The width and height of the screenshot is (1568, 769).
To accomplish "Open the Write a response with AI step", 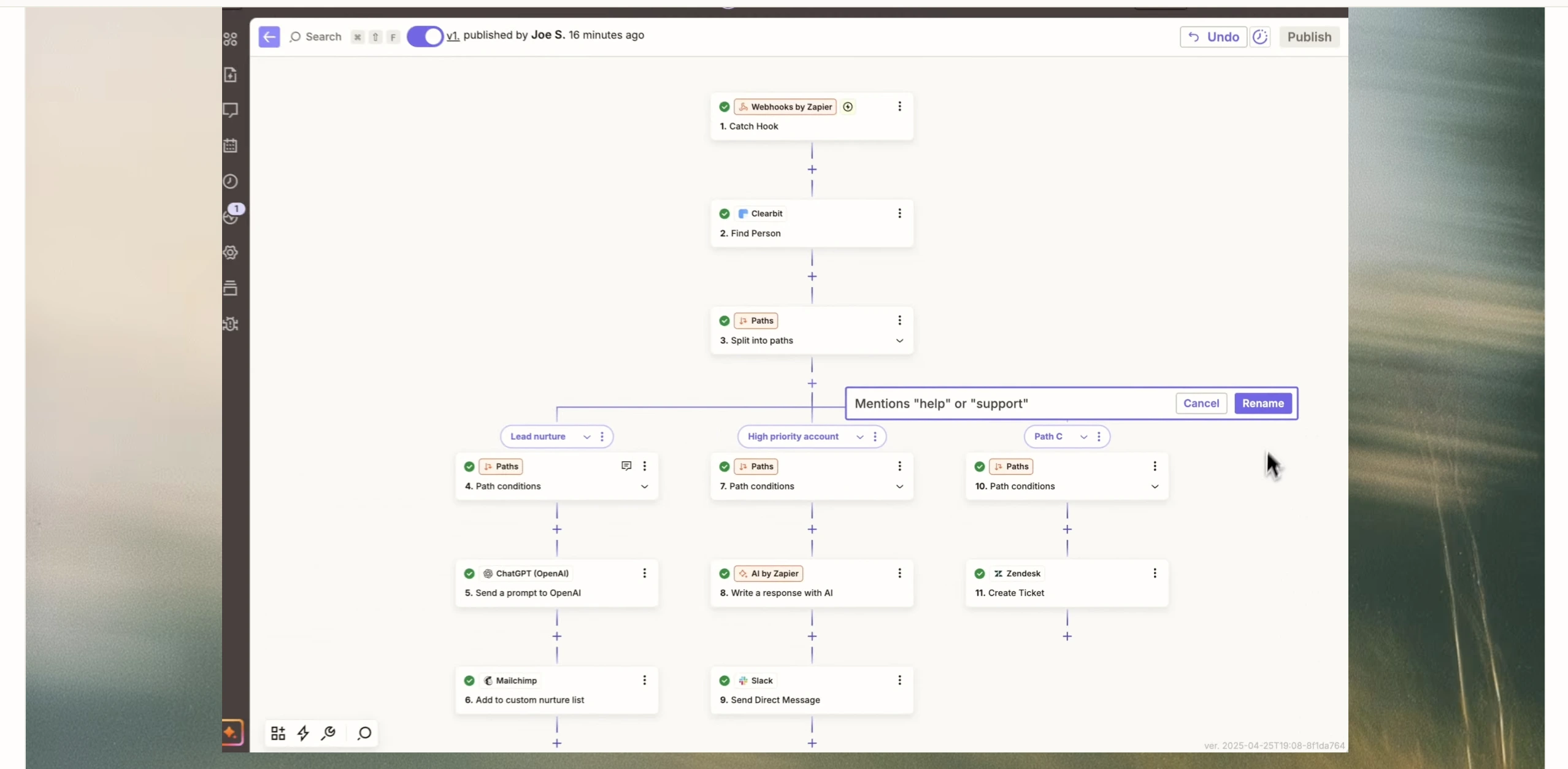I will (812, 583).
